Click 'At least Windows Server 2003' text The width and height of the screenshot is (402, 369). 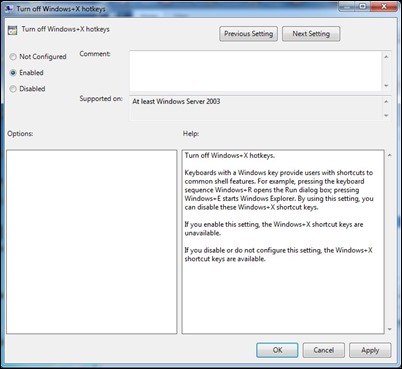click(x=176, y=101)
